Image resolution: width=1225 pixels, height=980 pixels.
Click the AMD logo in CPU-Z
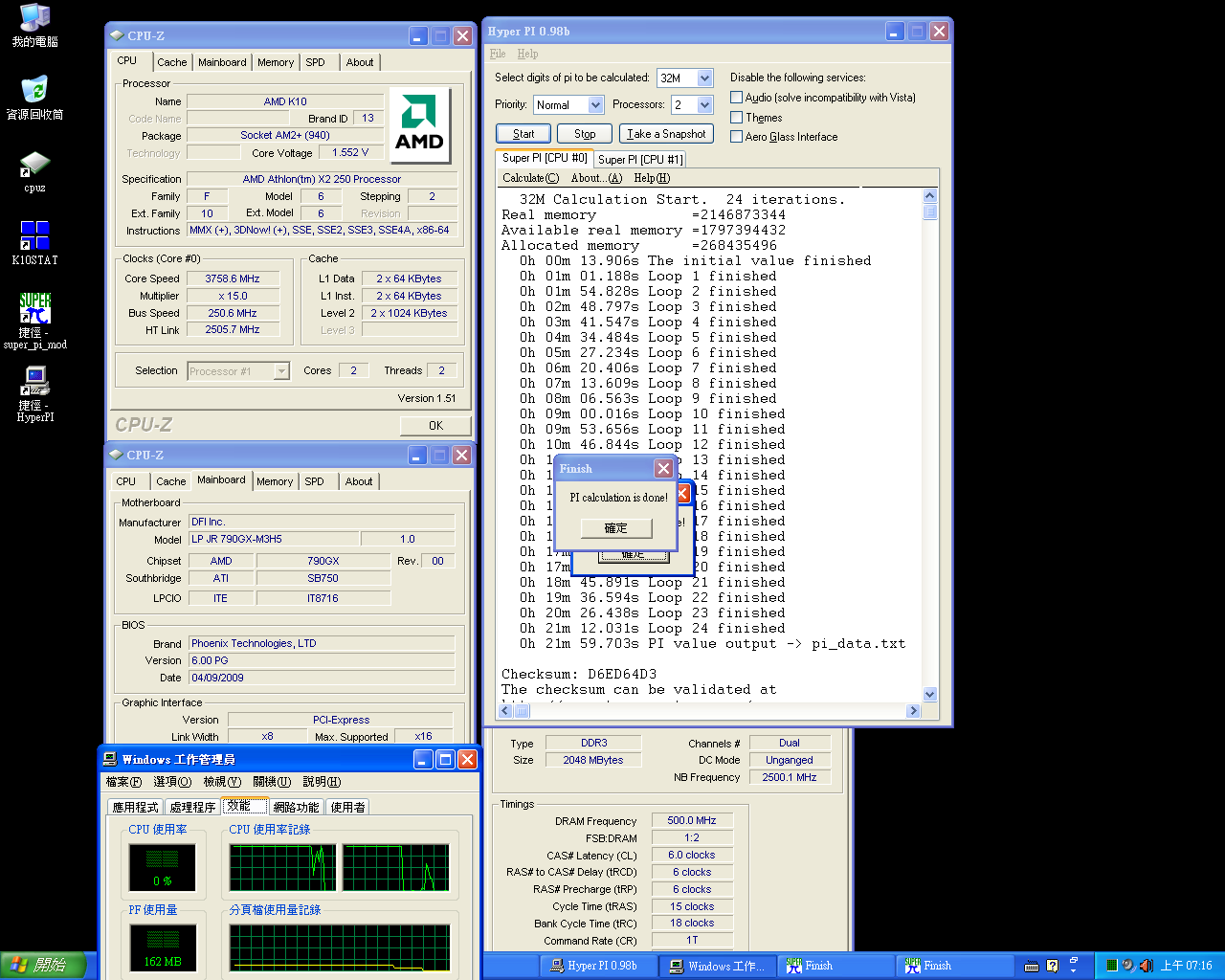(419, 125)
